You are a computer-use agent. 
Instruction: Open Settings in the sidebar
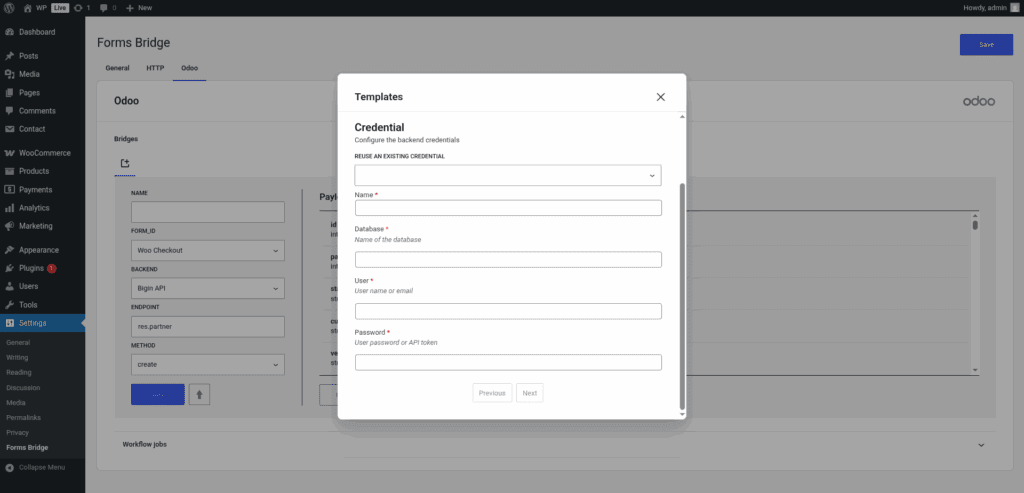42,323
